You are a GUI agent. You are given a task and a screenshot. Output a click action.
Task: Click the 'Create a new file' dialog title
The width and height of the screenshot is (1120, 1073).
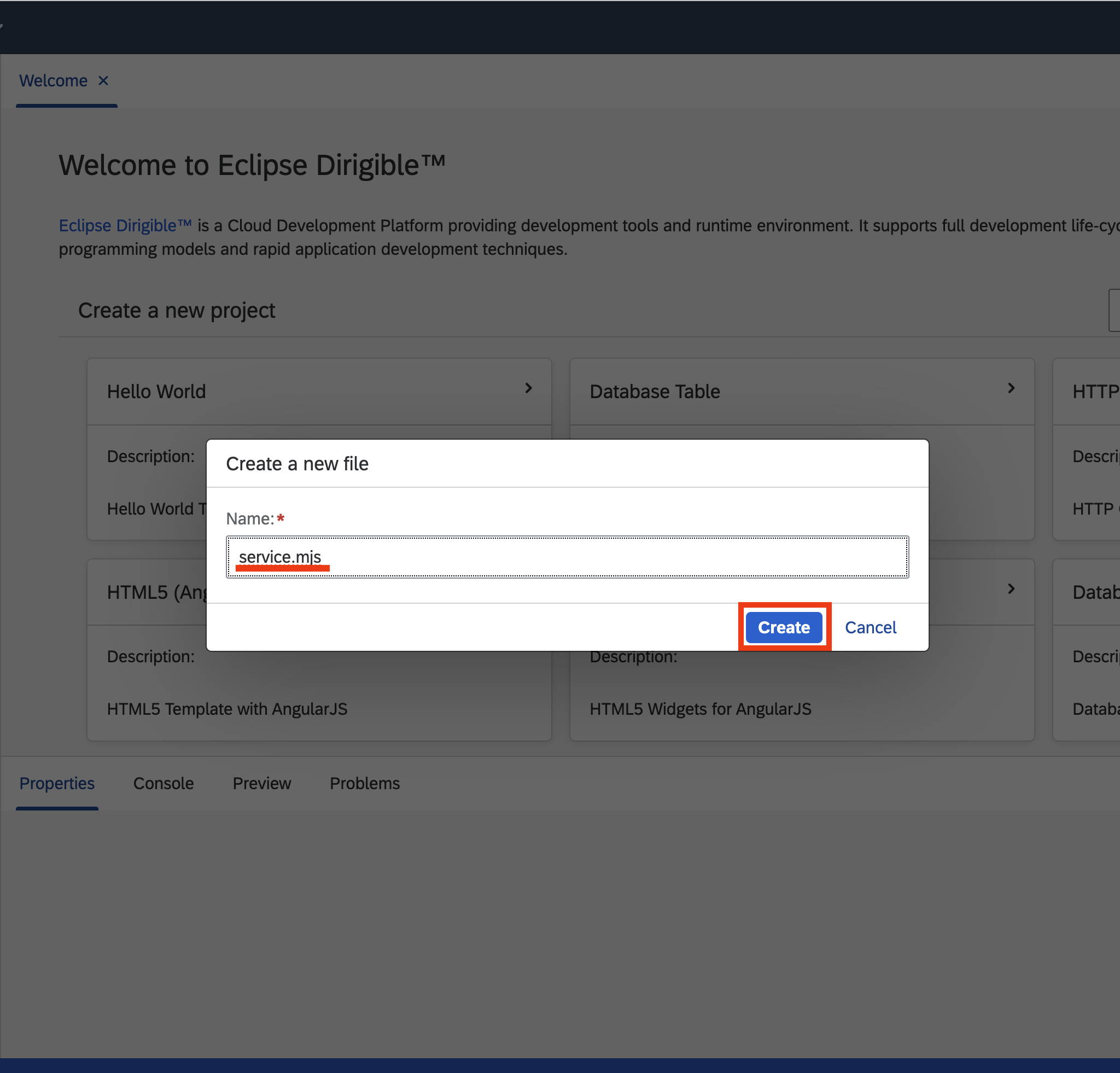(x=297, y=463)
